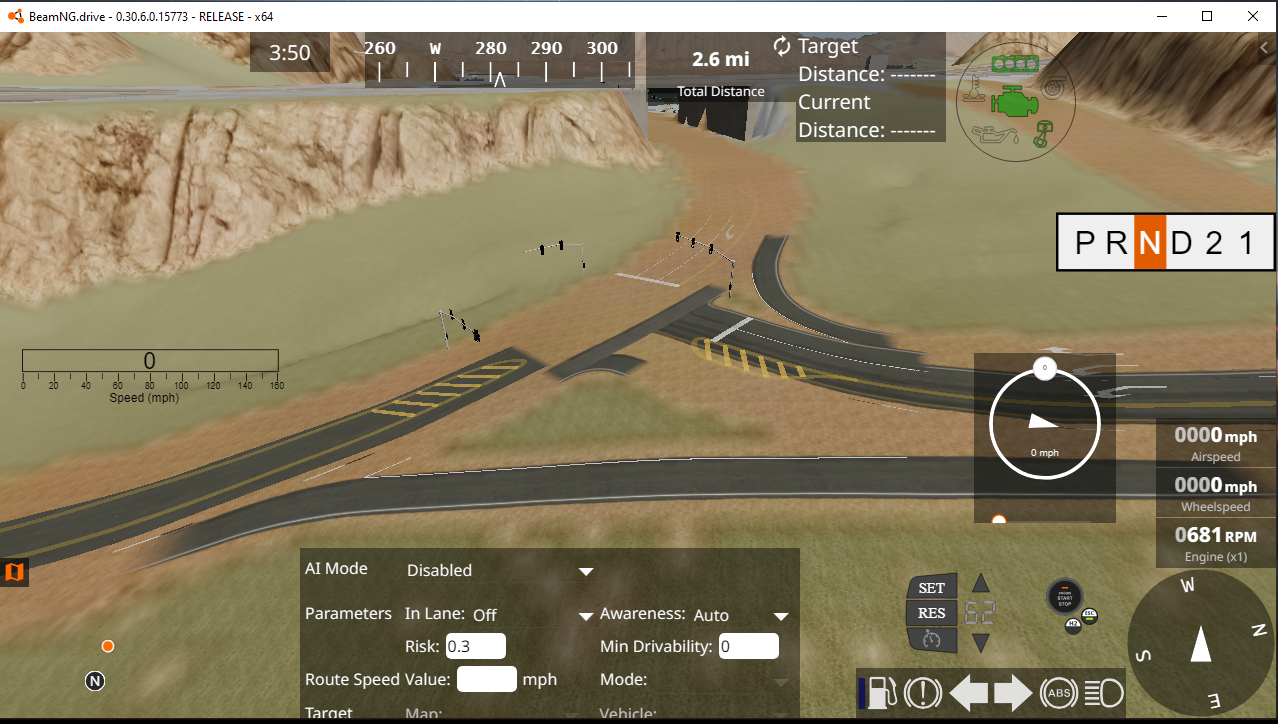Image resolution: width=1278 pixels, height=724 pixels.
Task: Toggle the H2 drive mode button
Action: point(1072,625)
